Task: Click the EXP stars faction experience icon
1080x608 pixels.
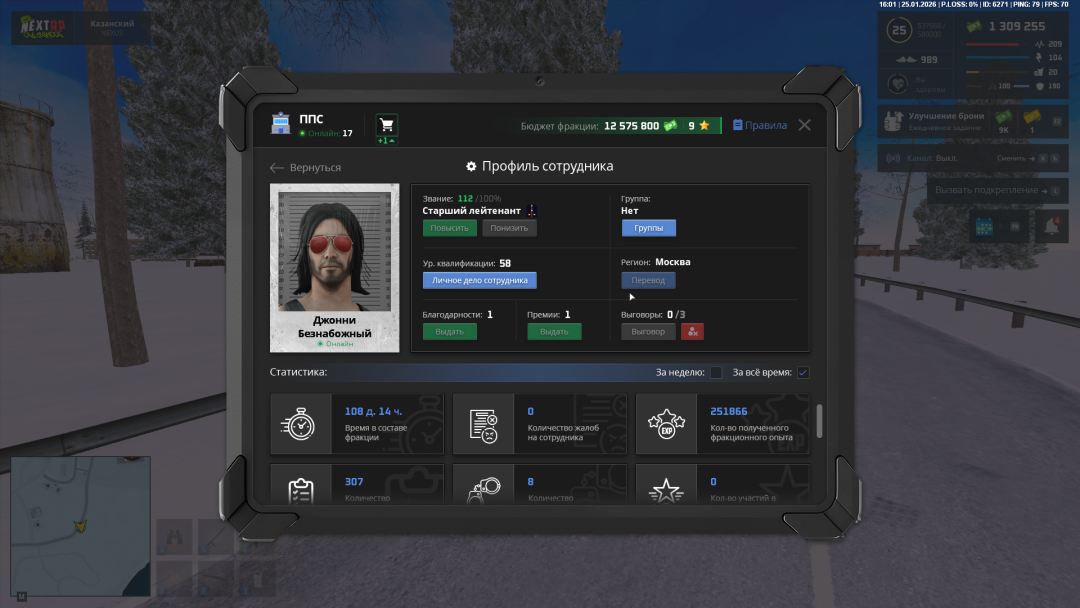Action: pyautogui.click(x=666, y=424)
